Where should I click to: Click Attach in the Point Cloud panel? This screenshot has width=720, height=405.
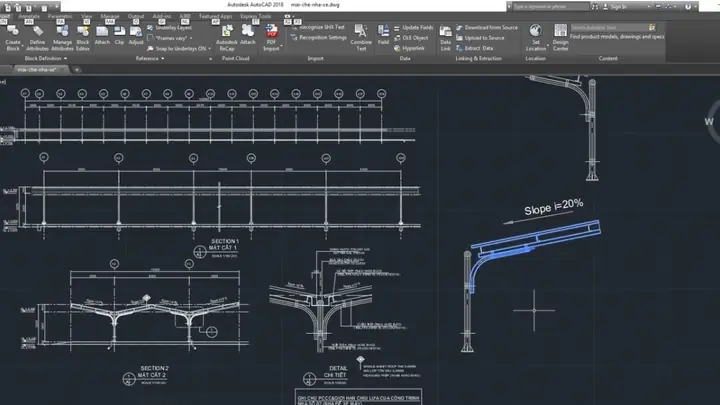click(248, 36)
